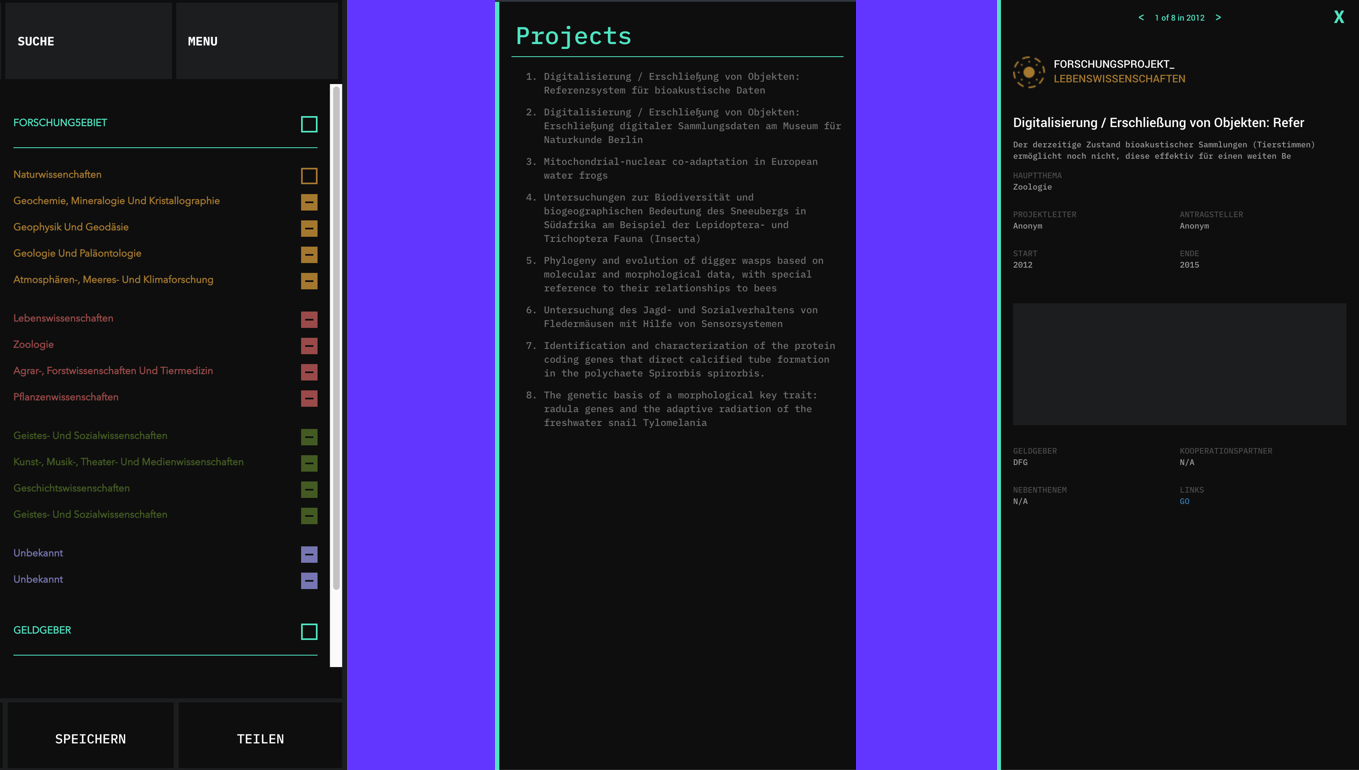The image size is (1359, 770).
Task: Deselect Geophysik Und Geodäsie minus box
Action: [309, 228]
